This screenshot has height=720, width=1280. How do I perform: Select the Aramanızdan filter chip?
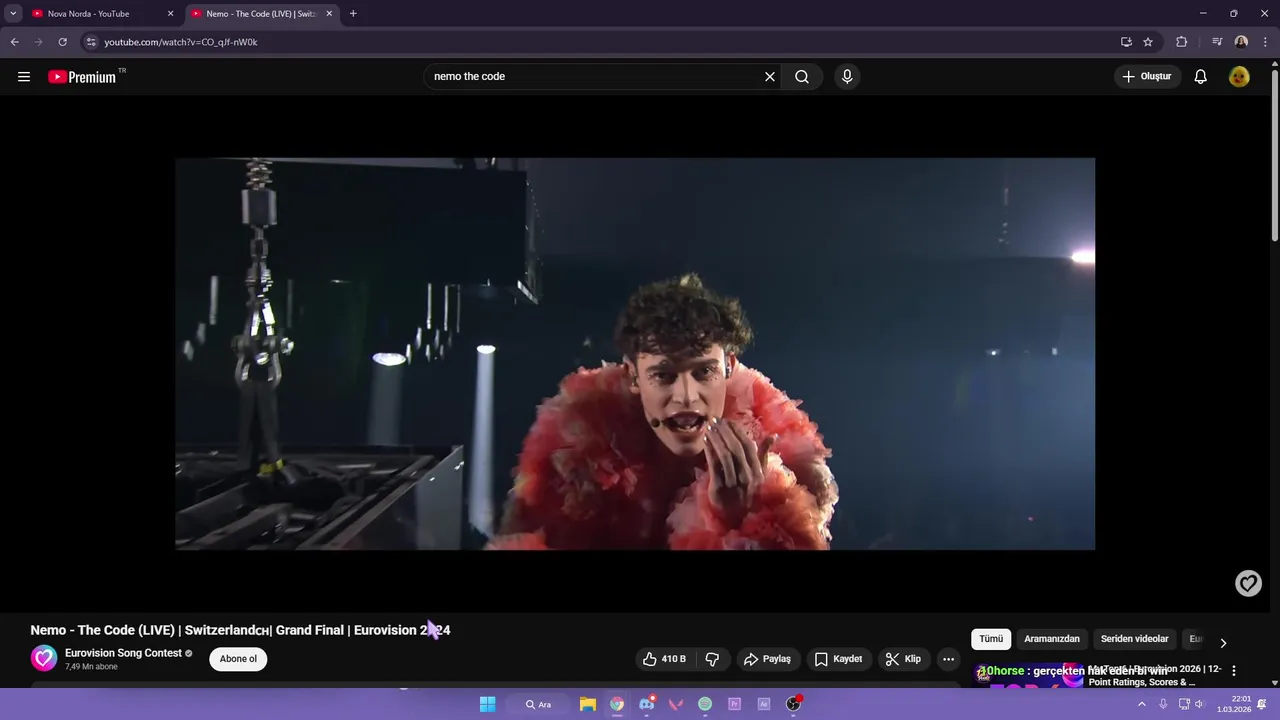[1052, 639]
